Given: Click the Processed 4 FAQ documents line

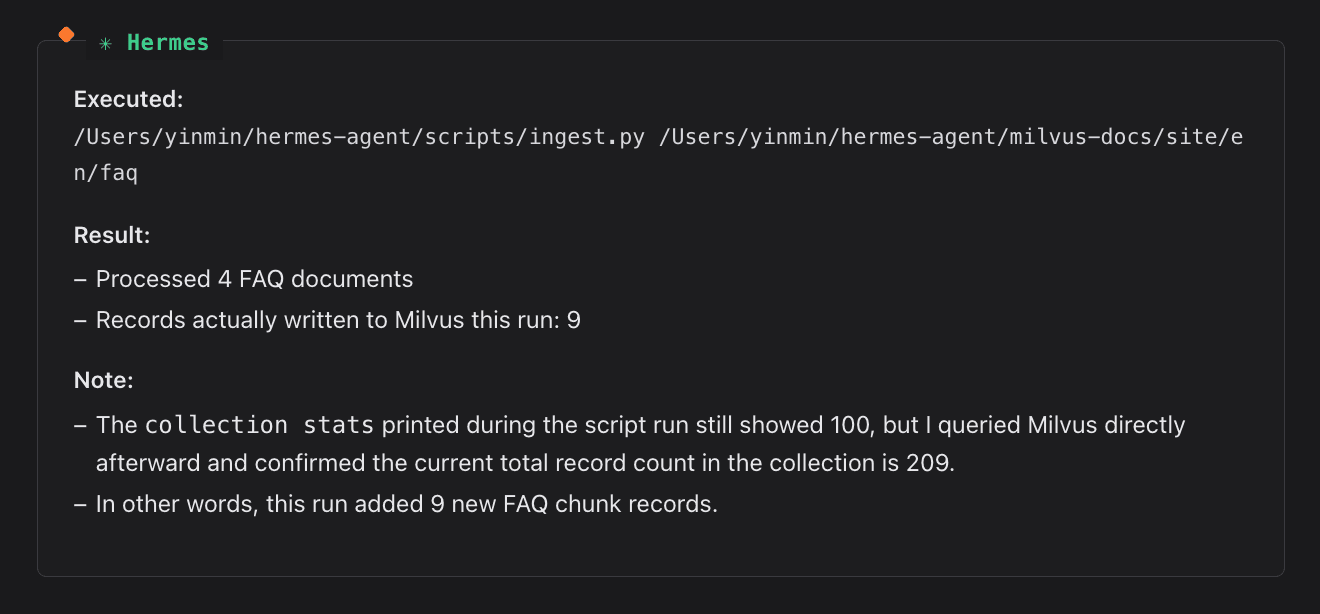Looking at the screenshot, I should (x=254, y=279).
